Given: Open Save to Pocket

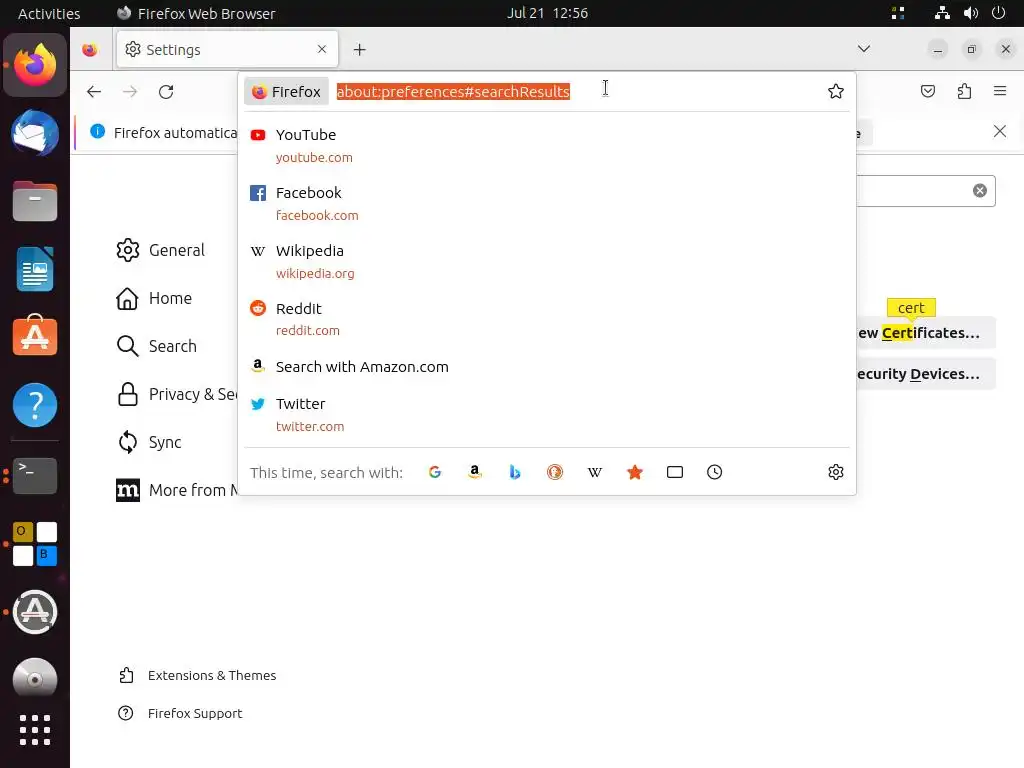Looking at the screenshot, I should 927,91.
